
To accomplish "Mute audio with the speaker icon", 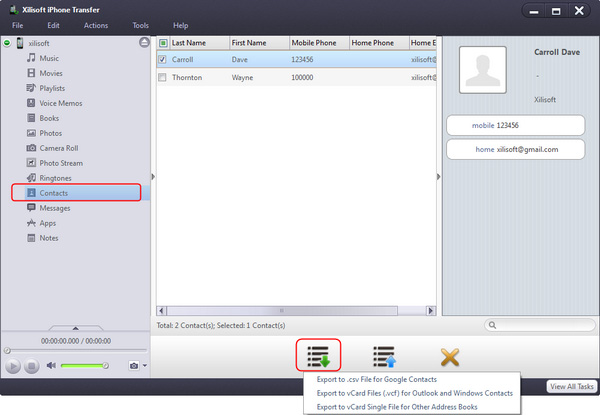I will (x=51, y=366).
